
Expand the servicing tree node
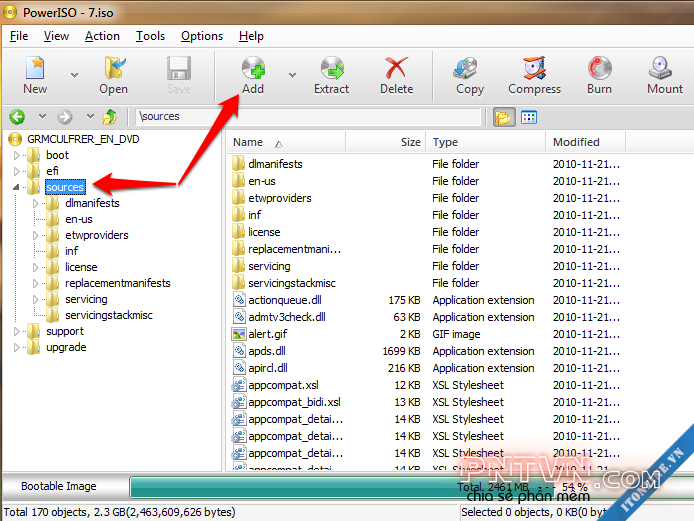point(36,300)
